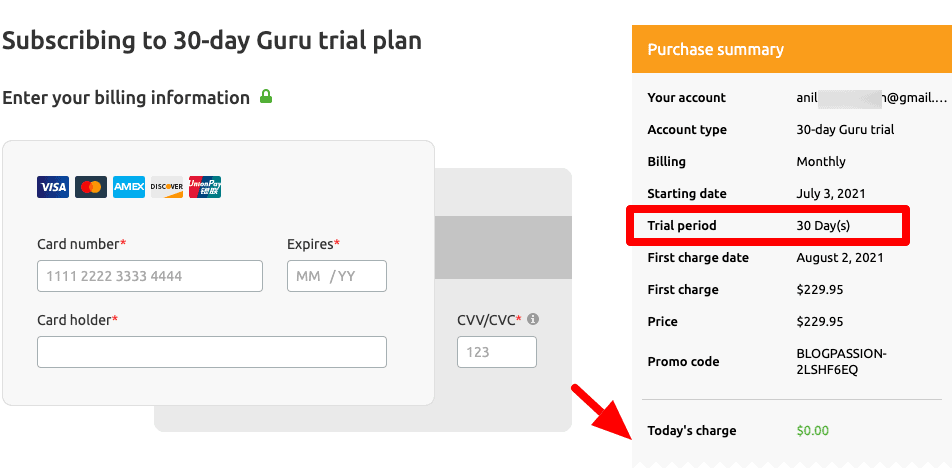Click the Expires MM/YY field
This screenshot has width=952, height=468.
coord(336,276)
